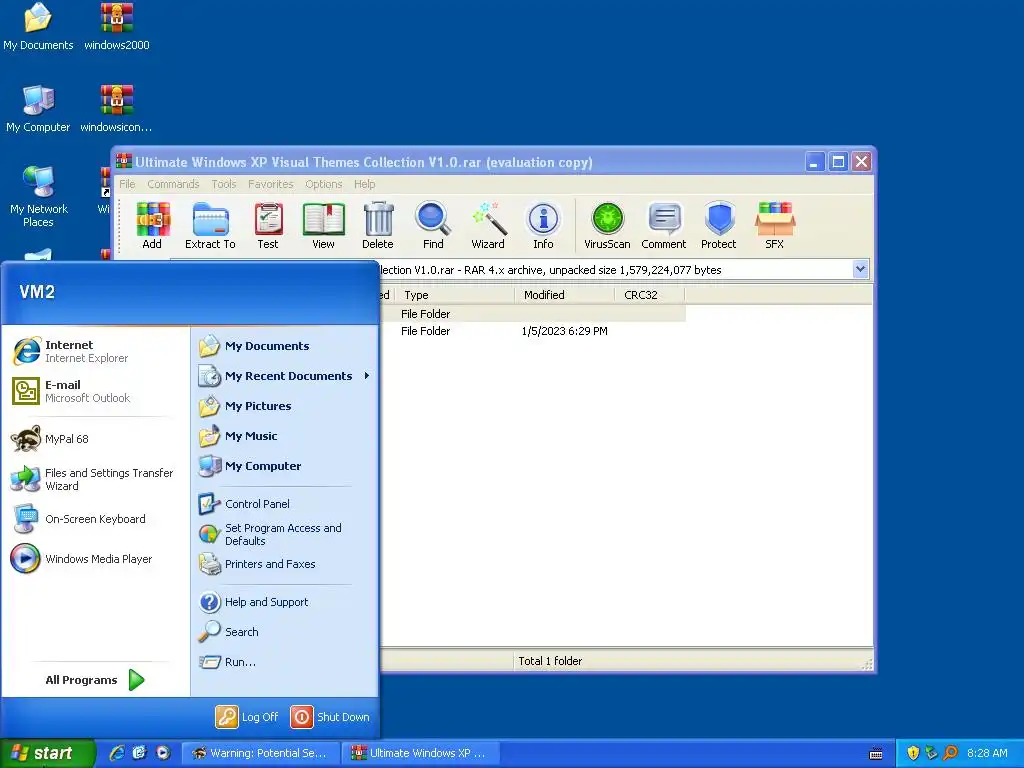Click the Extract To toolbar icon

pos(210,225)
